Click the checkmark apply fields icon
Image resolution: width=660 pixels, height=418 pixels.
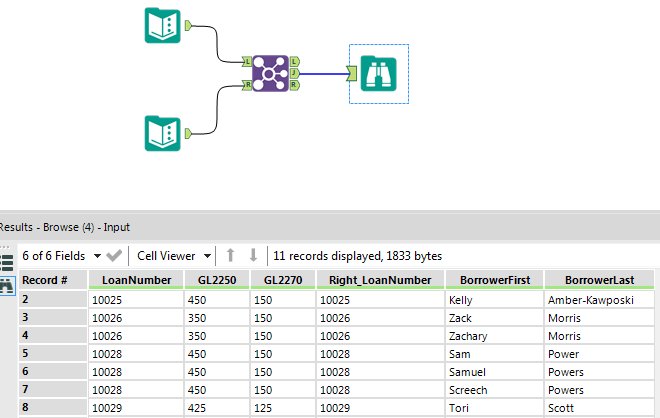point(114,256)
